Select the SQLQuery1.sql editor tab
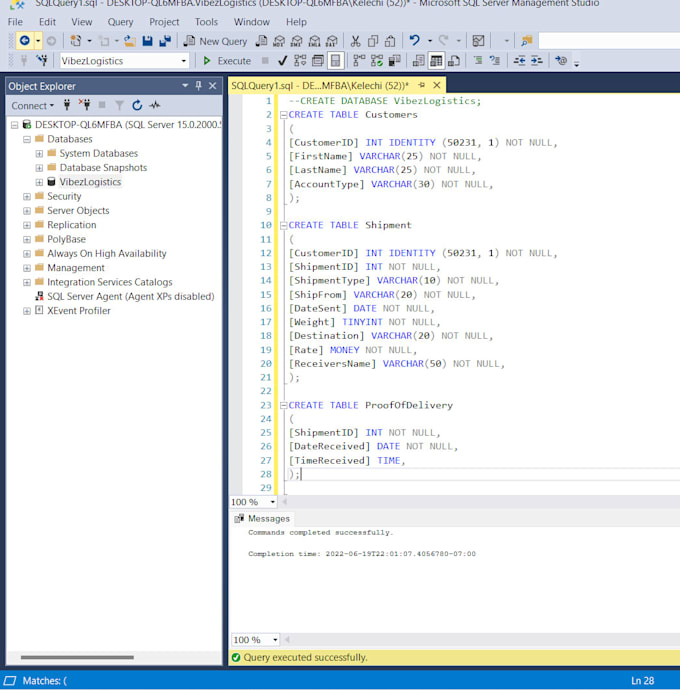This screenshot has height=690, width=680. click(320, 85)
